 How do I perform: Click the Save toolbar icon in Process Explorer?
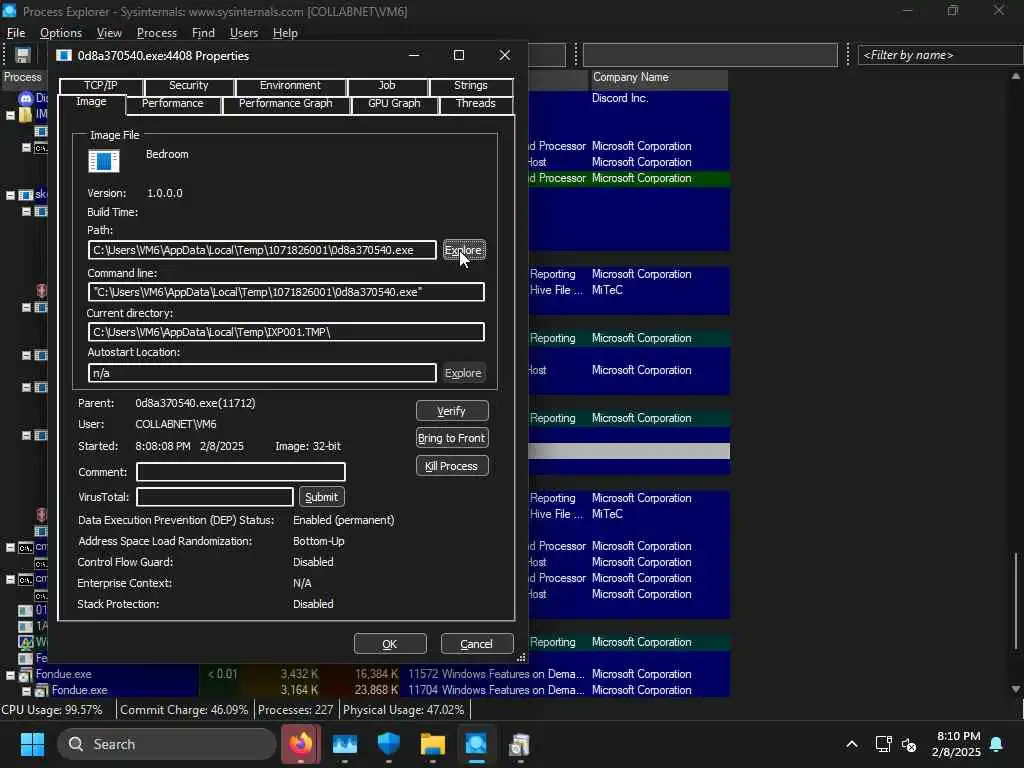[x=23, y=56]
